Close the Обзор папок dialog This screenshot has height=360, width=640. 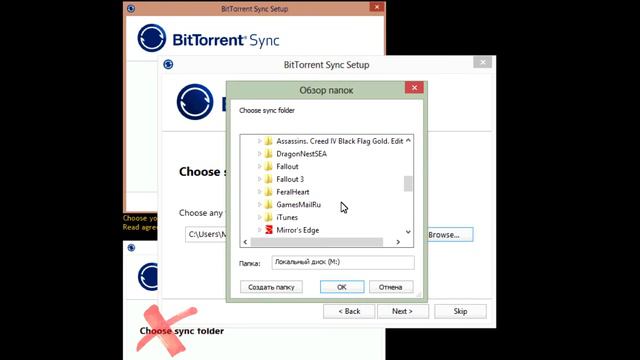click(414, 87)
